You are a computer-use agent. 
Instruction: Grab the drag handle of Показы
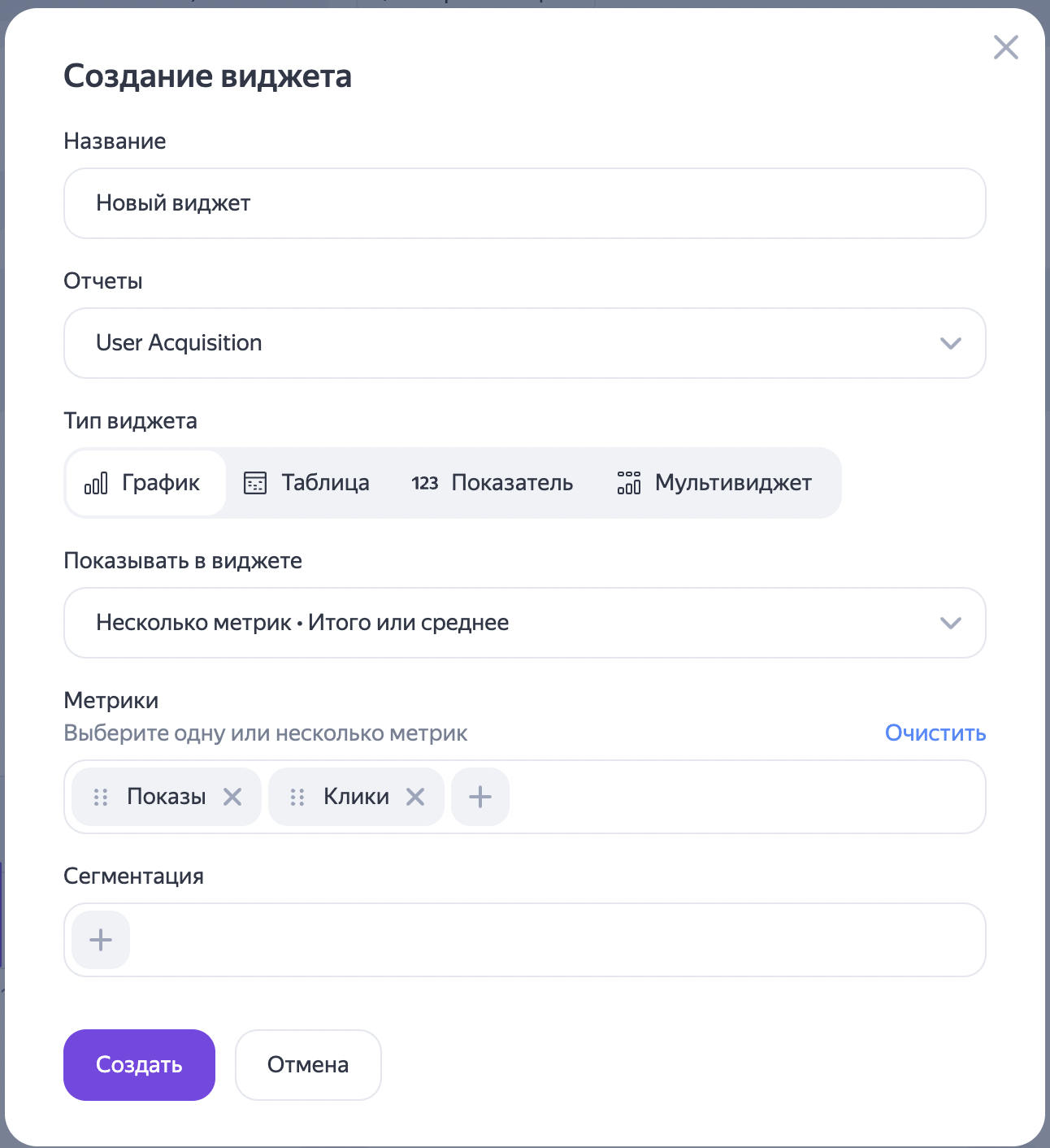[101, 797]
